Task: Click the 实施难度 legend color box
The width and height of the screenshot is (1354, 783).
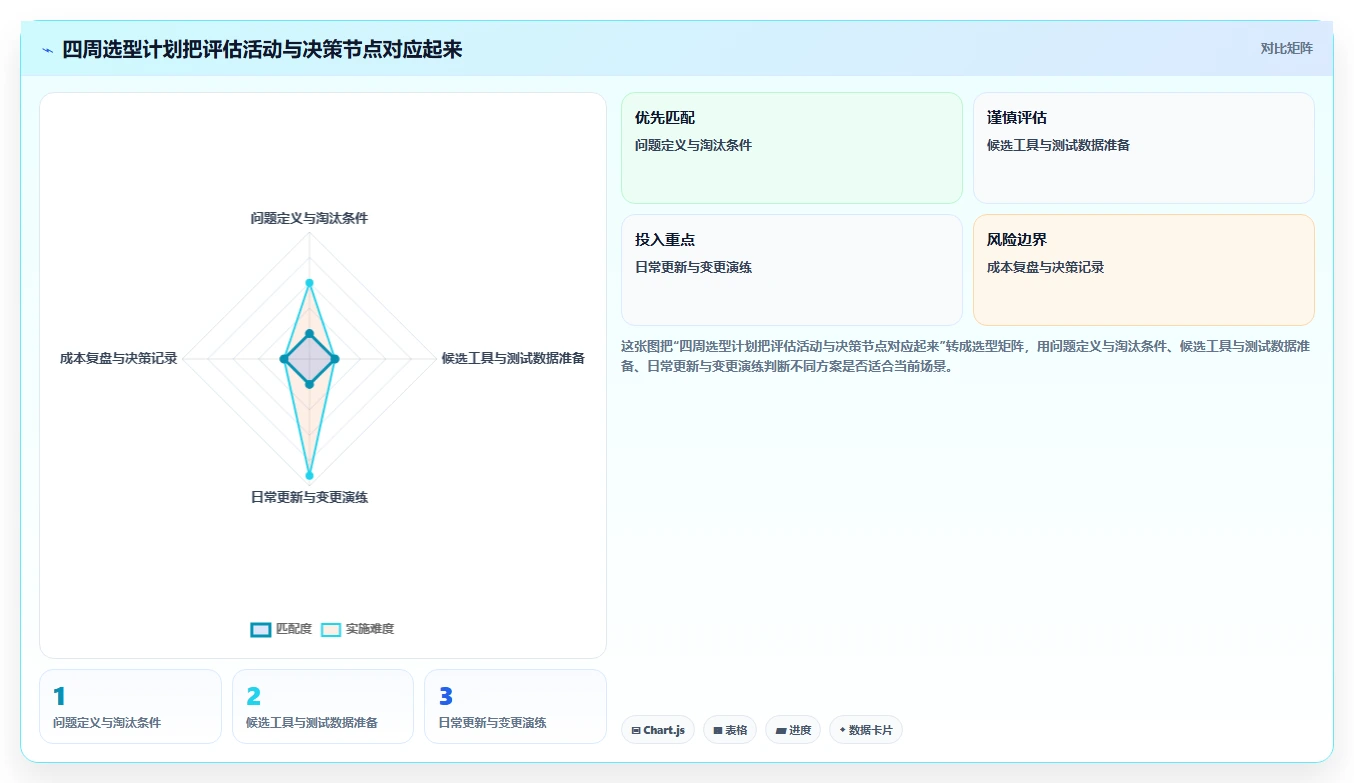Action: click(331, 629)
